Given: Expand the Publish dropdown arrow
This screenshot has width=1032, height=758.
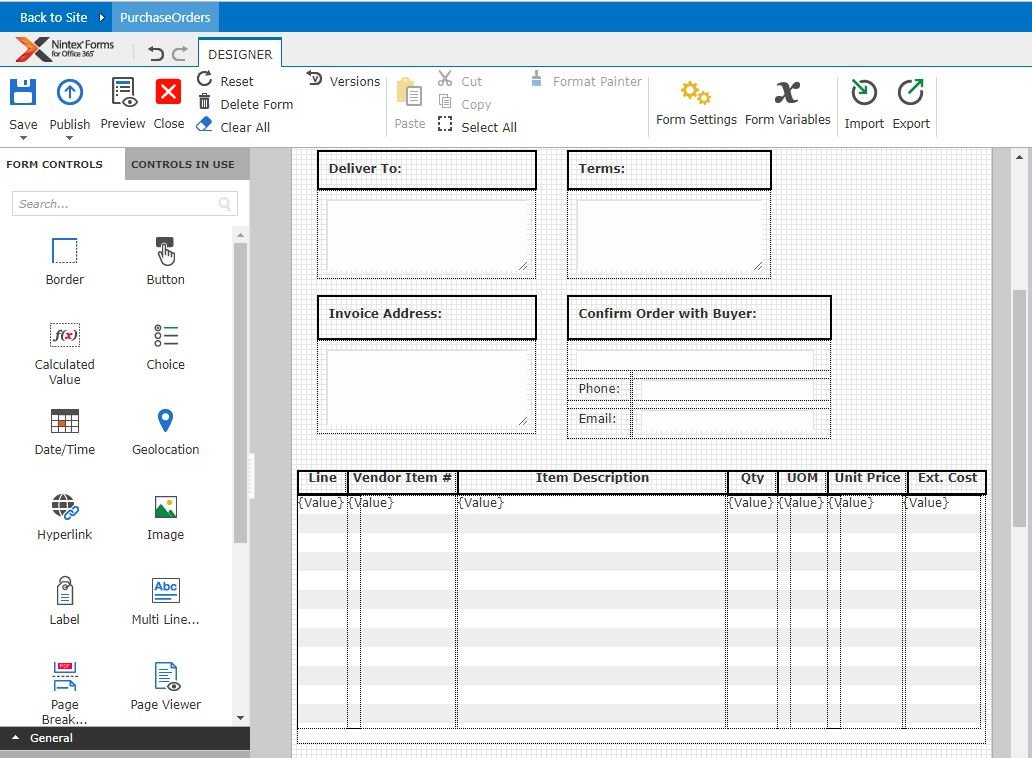Looking at the screenshot, I should point(69,138).
